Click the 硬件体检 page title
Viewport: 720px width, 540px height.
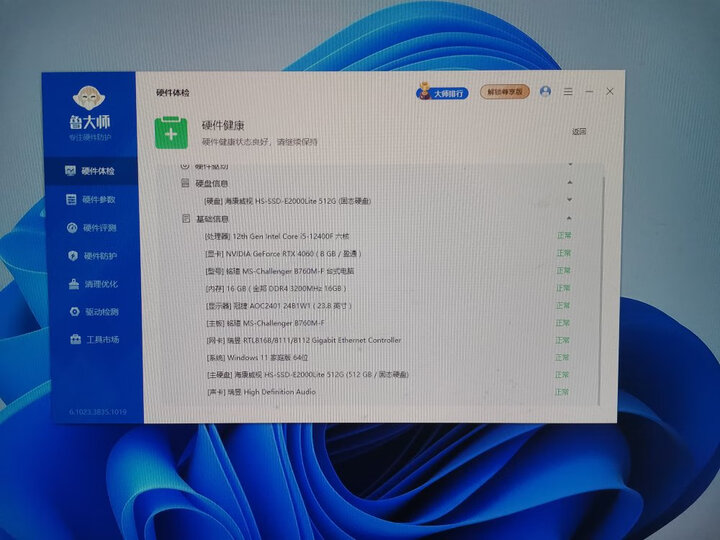tap(173, 93)
